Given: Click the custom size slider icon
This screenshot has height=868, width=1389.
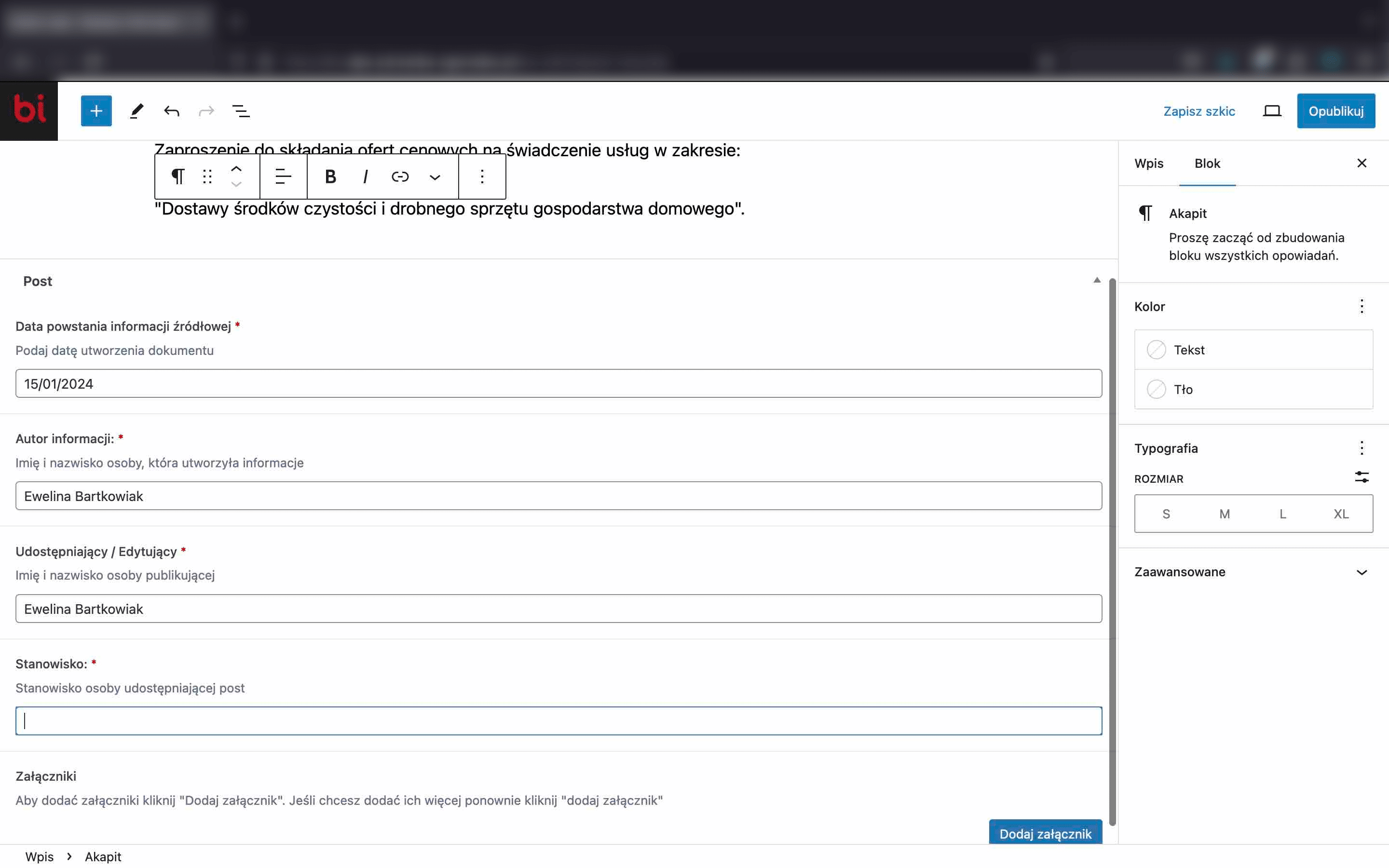Looking at the screenshot, I should pos(1362,477).
